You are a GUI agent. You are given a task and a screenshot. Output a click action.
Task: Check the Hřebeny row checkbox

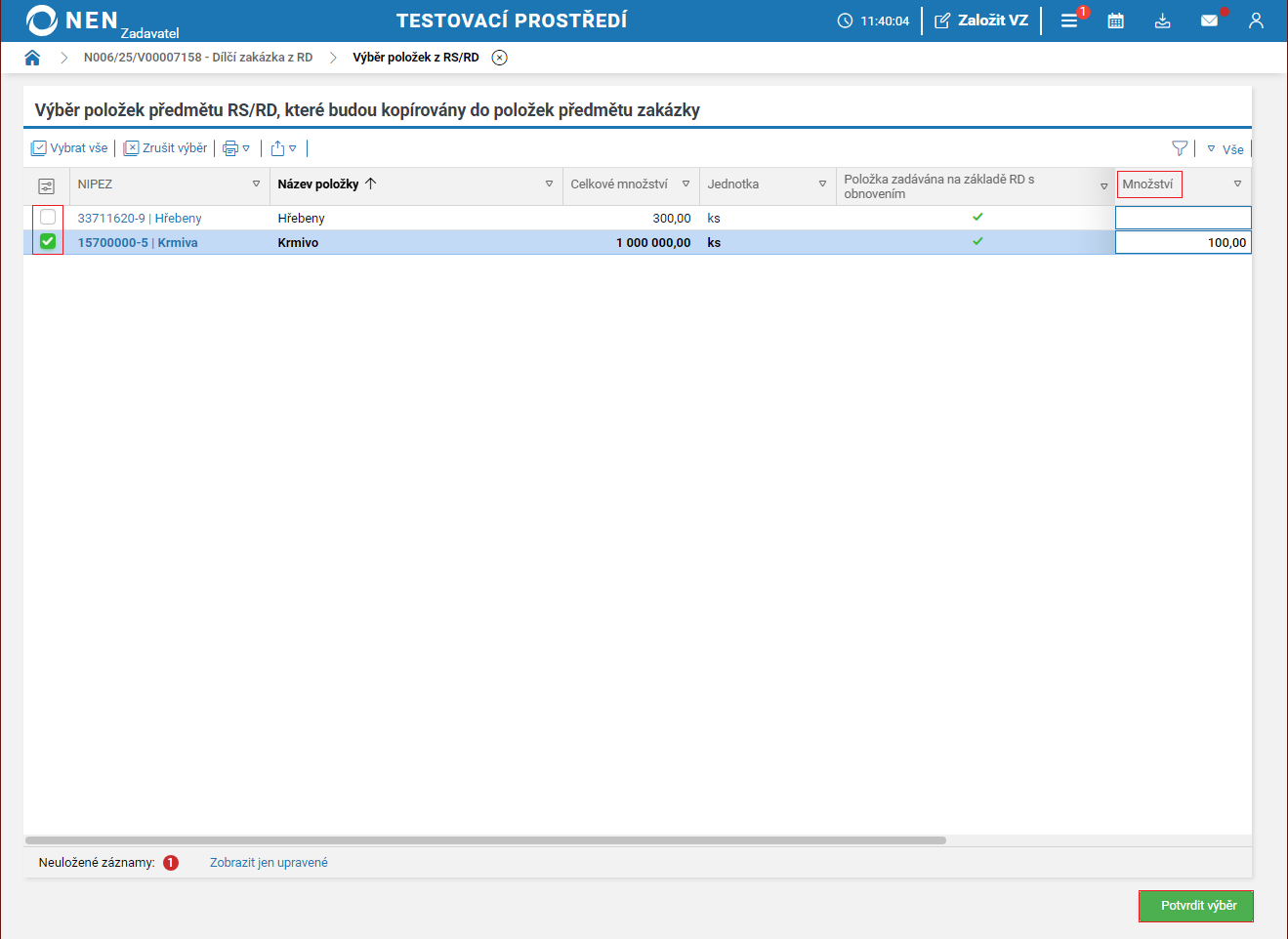tap(48, 218)
